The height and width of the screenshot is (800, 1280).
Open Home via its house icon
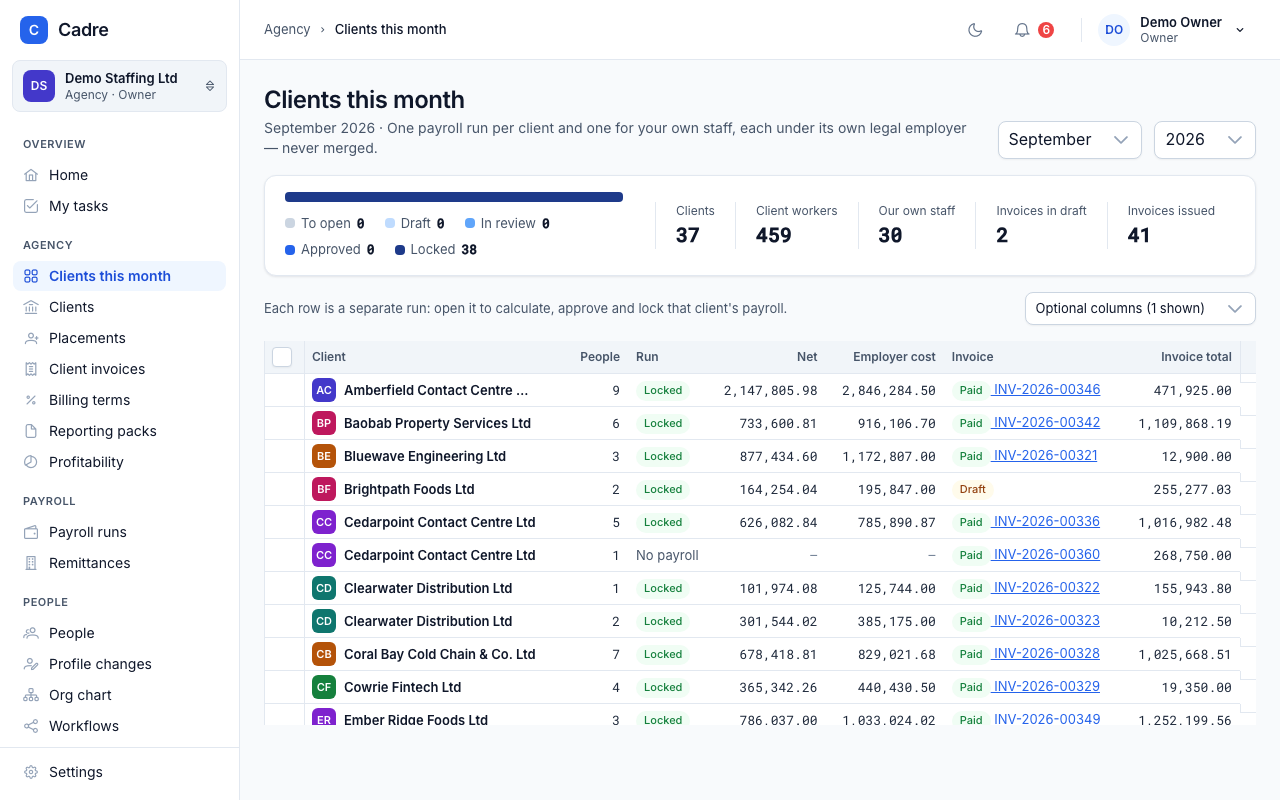[31, 175]
